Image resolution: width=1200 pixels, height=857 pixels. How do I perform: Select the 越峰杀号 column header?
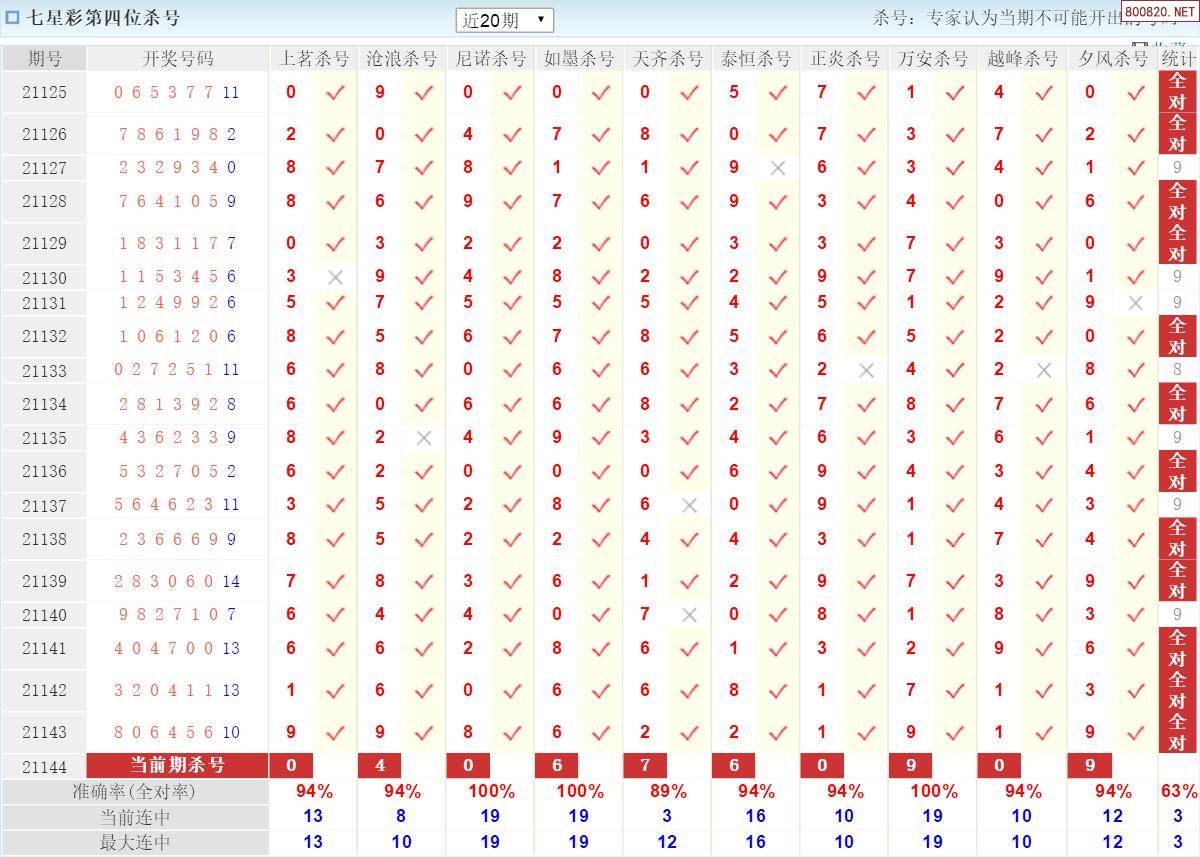coord(1022,58)
